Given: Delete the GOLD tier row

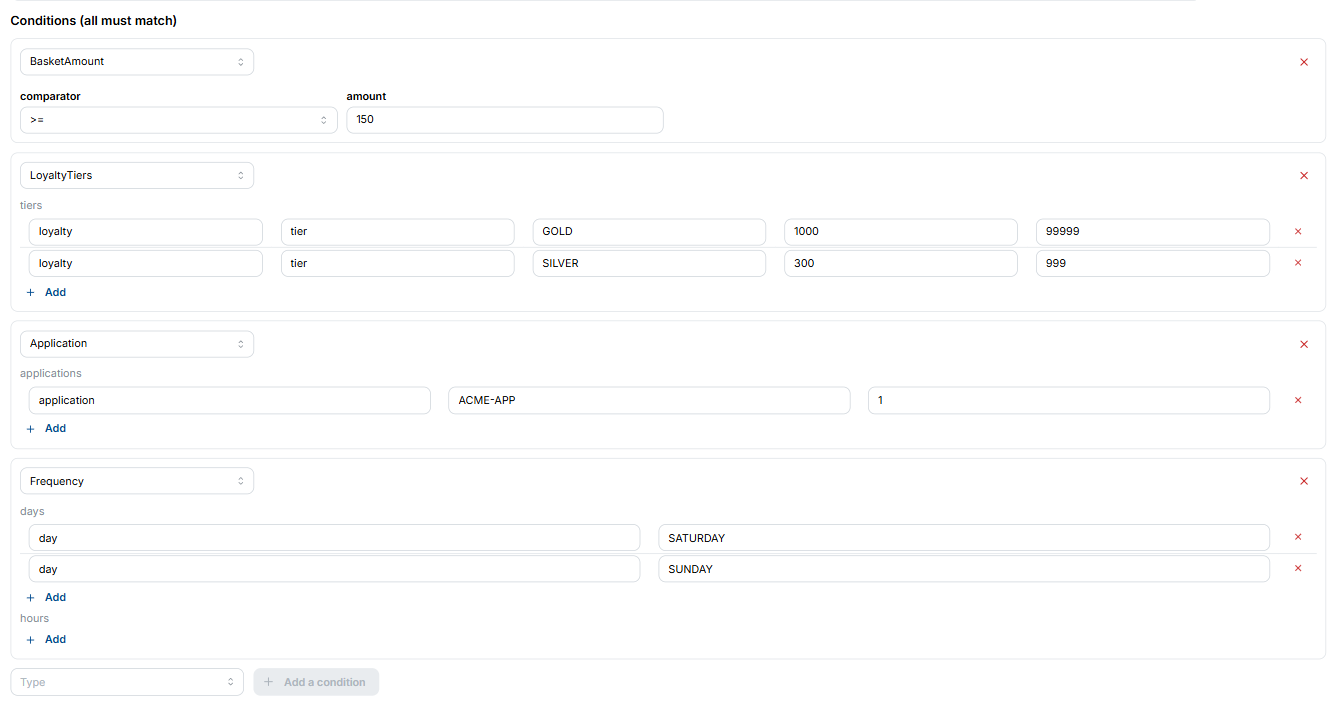Looking at the screenshot, I should click(1298, 231).
